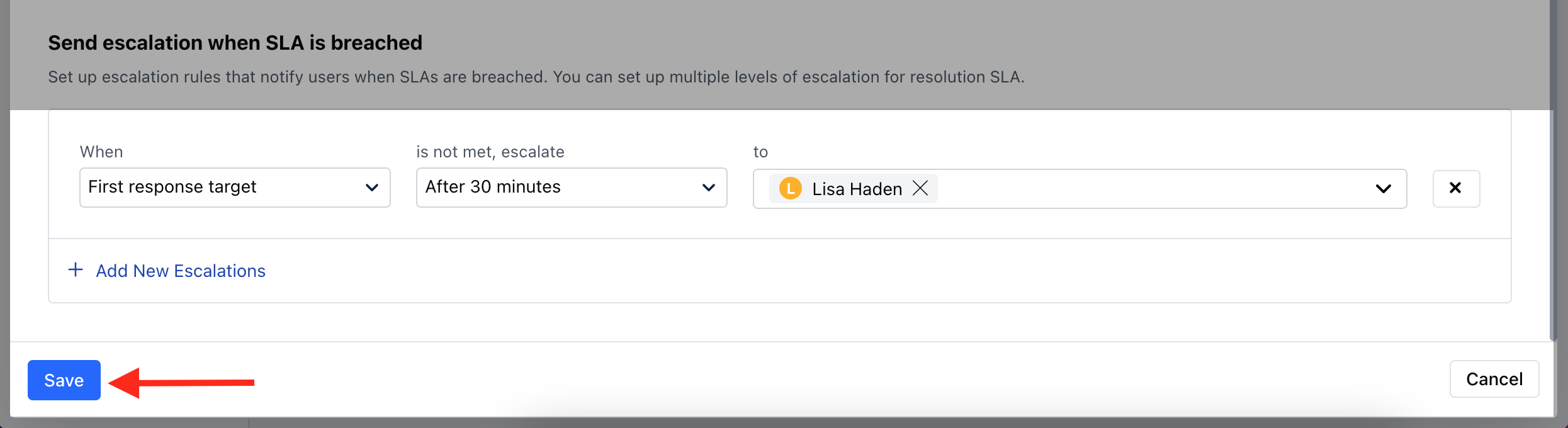
Task: Click the 'is not met, escalate' label
Action: click(490, 152)
